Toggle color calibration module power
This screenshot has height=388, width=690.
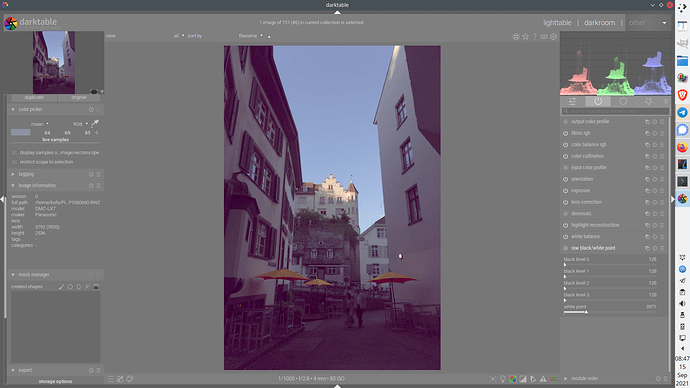(x=565, y=156)
